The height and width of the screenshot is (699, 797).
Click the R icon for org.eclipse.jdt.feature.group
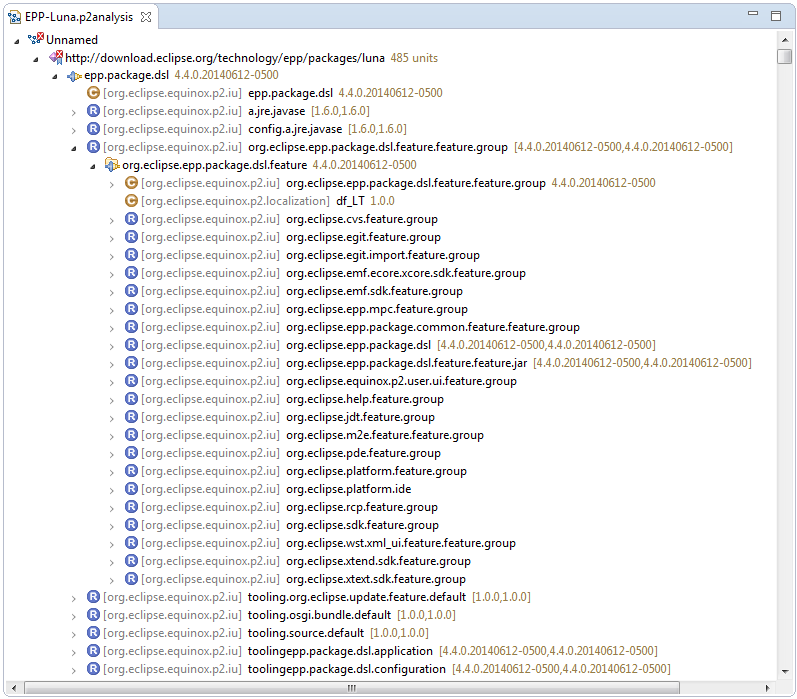pos(132,417)
